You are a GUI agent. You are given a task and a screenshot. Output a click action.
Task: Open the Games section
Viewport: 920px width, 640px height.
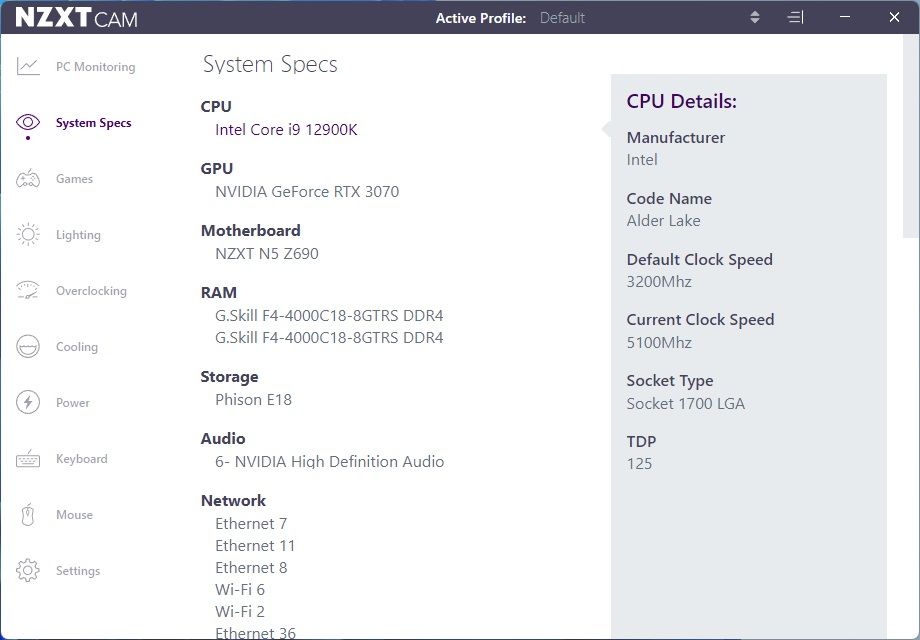coord(75,179)
